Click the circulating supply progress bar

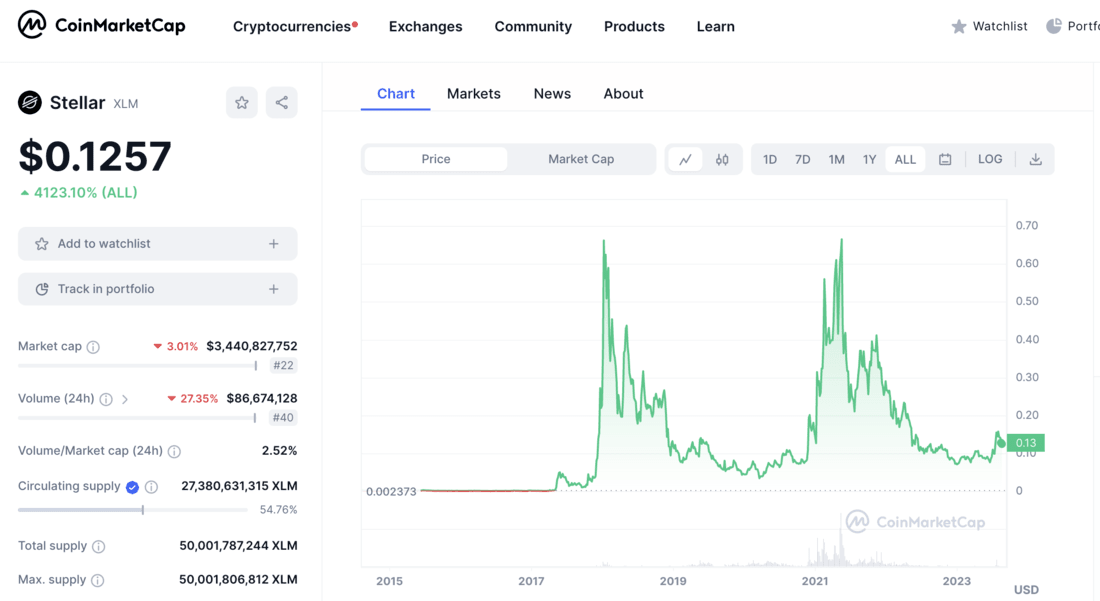click(133, 510)
